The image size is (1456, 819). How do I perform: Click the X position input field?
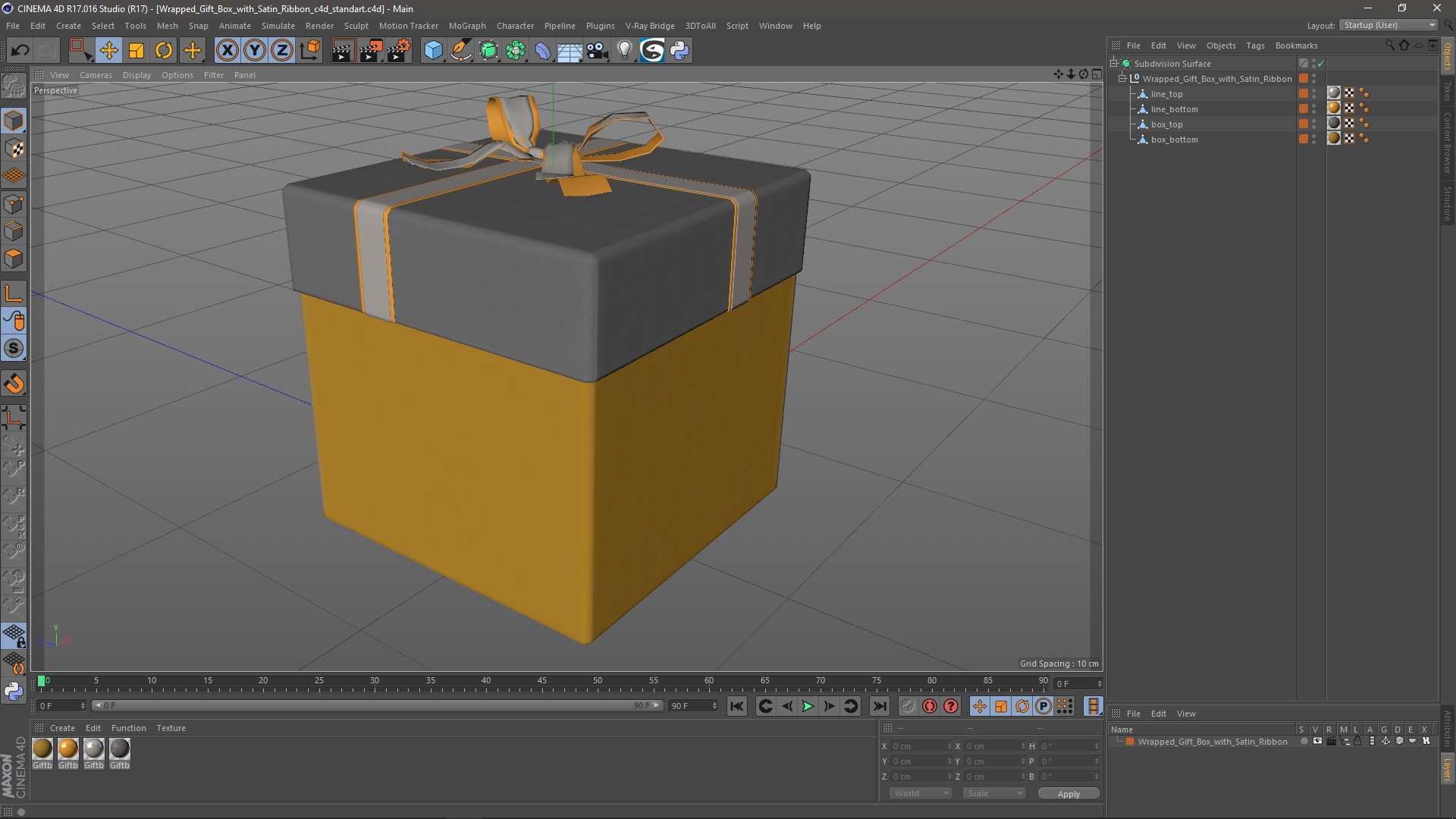tap(920, 746)
